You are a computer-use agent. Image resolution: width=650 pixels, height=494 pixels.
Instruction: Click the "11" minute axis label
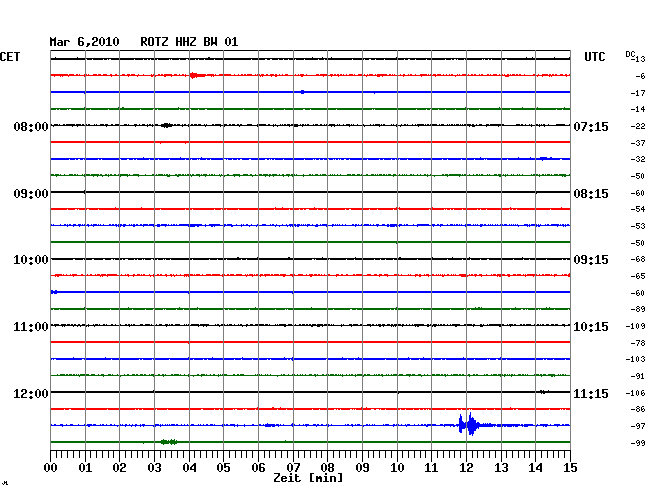[431, 468]
